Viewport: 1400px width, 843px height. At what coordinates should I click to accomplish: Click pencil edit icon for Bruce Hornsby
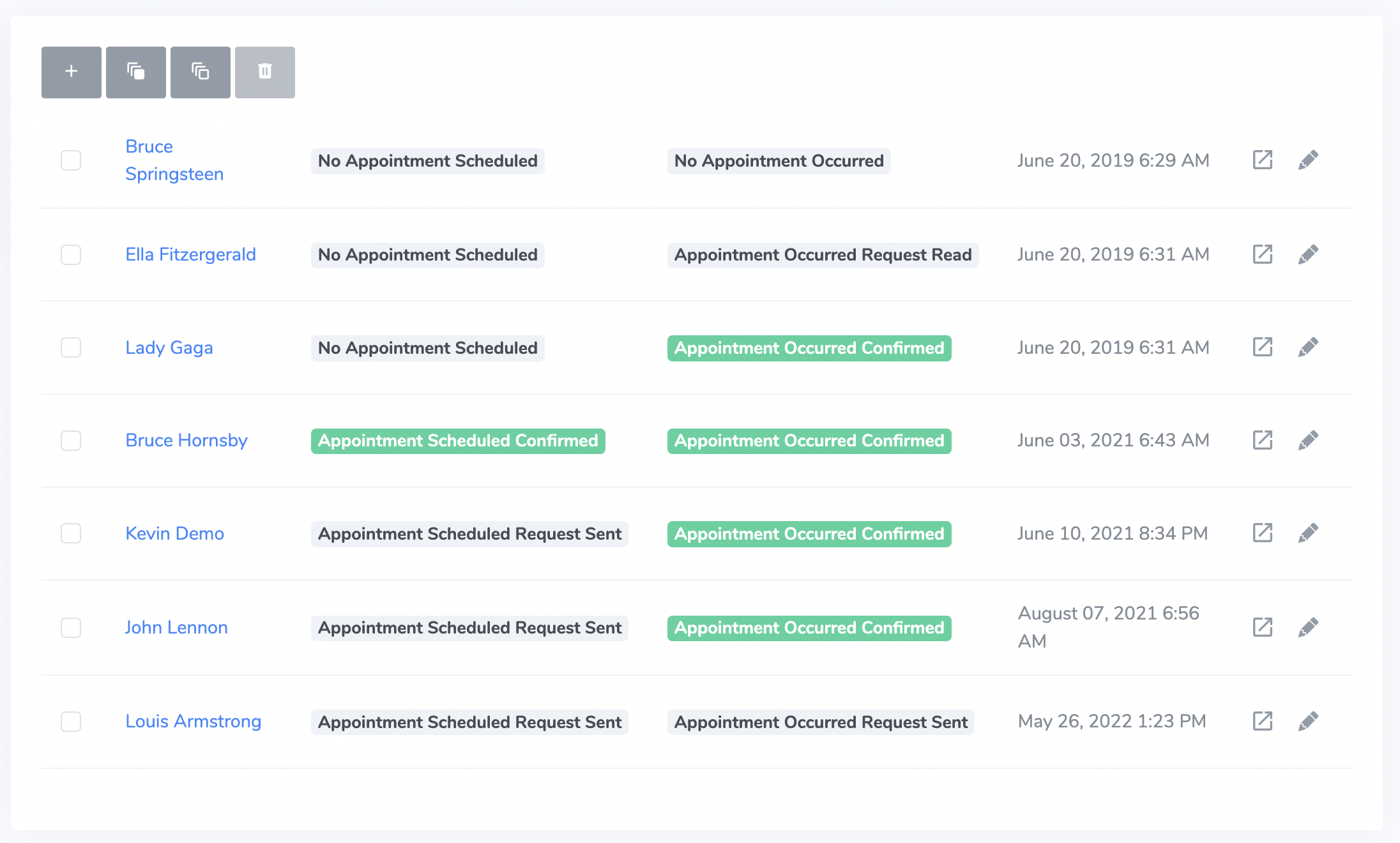(x=1308, y=440)
